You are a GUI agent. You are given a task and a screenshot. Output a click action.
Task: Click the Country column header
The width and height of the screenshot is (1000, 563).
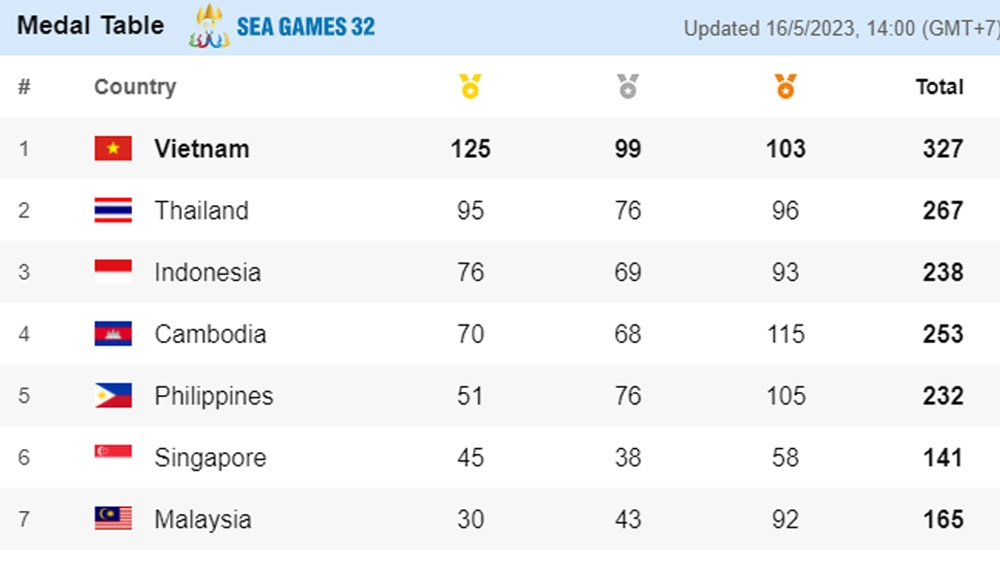pyautogui.click(x=135, y=87)
